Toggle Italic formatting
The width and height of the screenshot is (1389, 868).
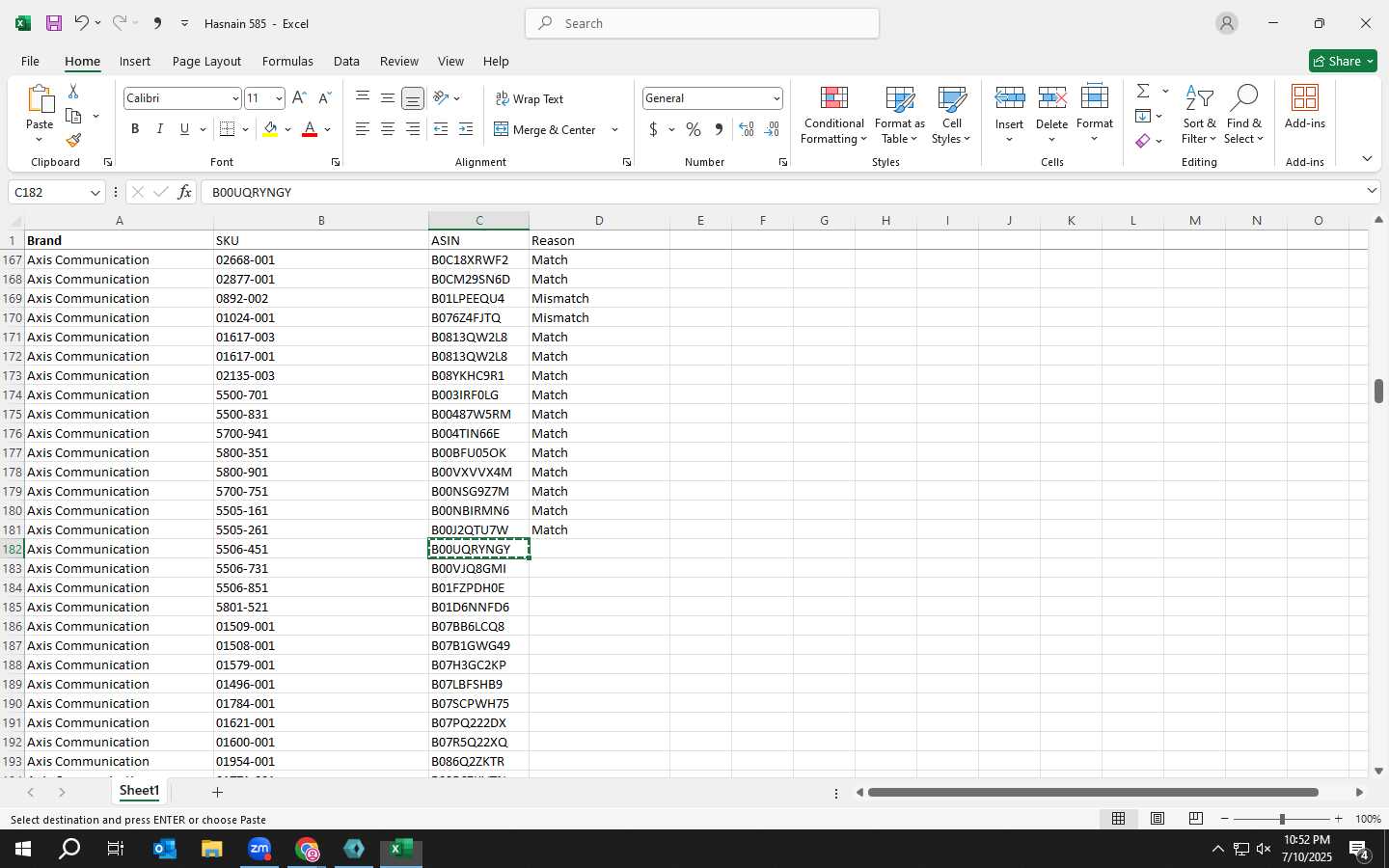point(159,129)
